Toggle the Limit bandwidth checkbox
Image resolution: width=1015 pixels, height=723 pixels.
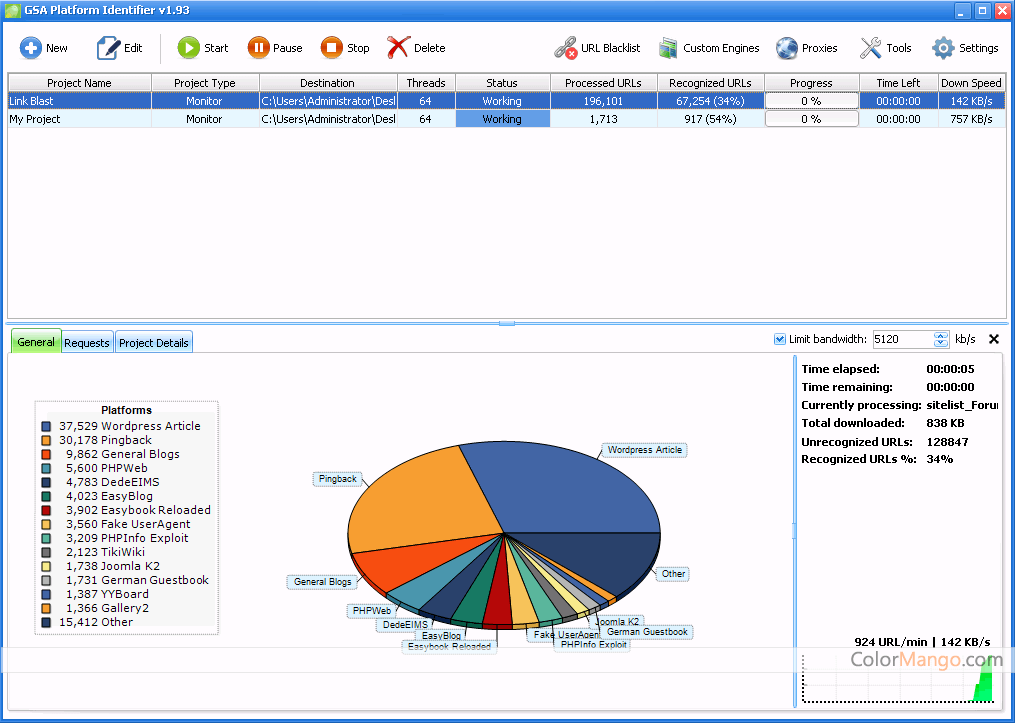780,340
